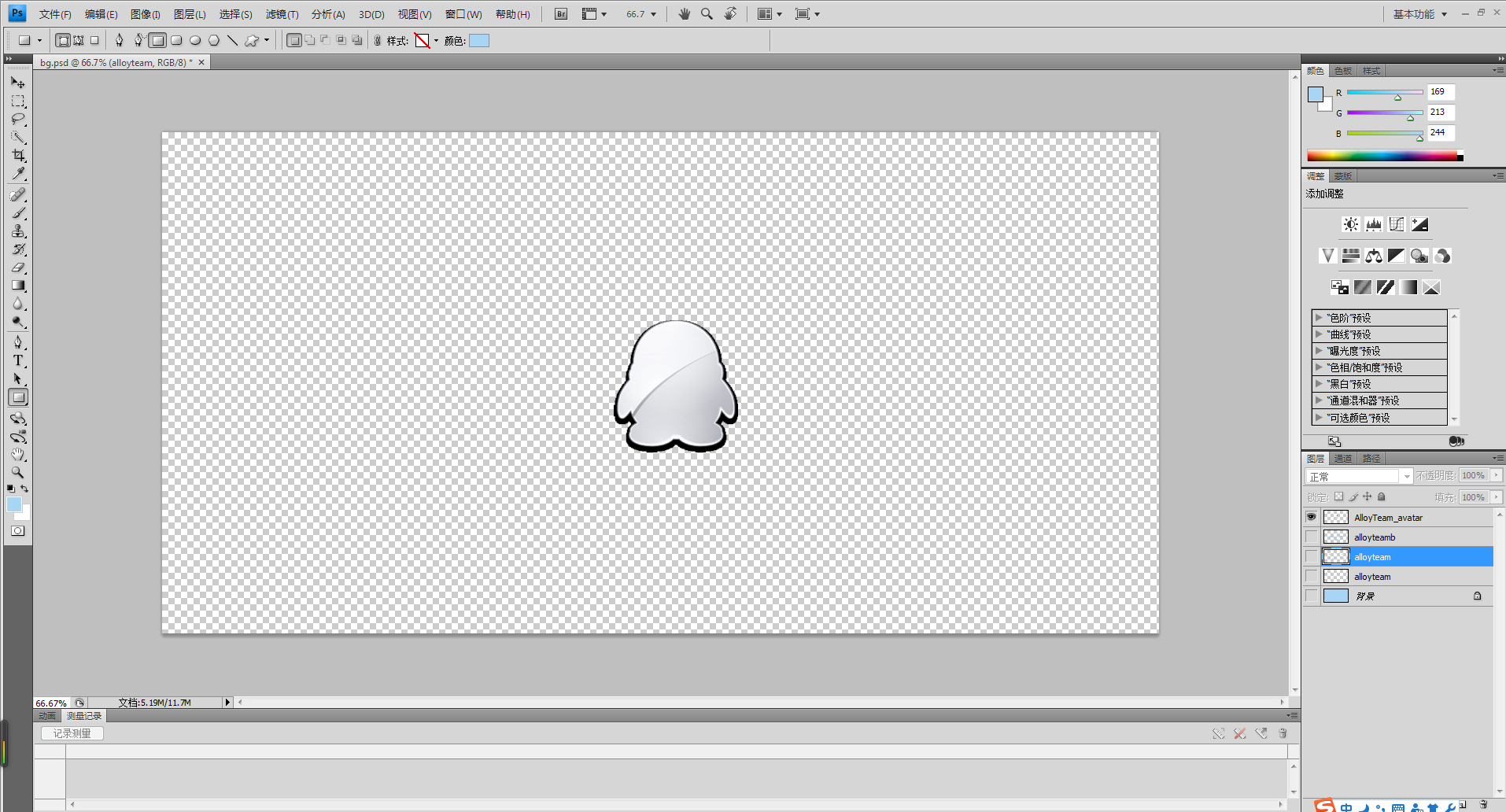Expand the "色阶" presets group
Viewport: 1506px width, 812px height.
(x=1319, y=318)
